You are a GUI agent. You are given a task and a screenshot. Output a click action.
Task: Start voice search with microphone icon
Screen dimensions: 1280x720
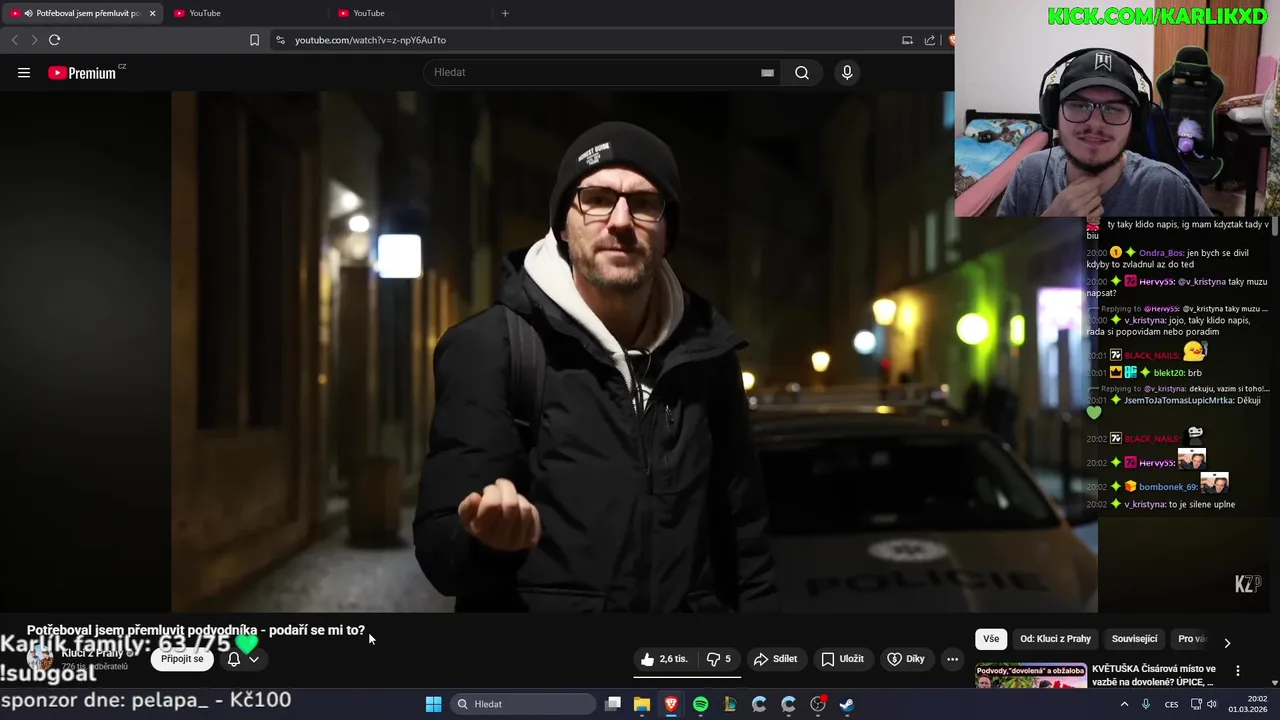point(847,73)
